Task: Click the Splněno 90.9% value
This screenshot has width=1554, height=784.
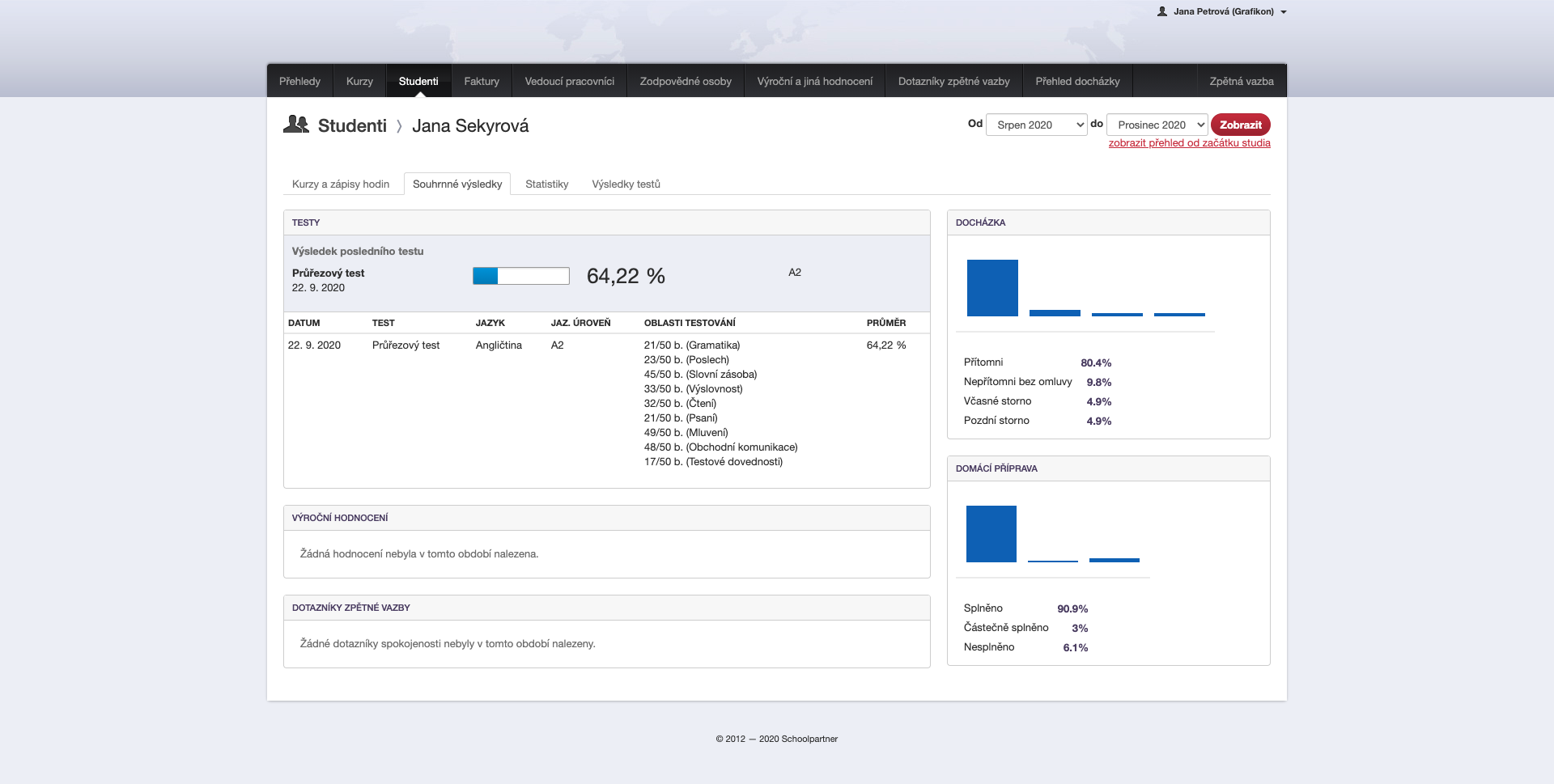Action: (1072, 609)
